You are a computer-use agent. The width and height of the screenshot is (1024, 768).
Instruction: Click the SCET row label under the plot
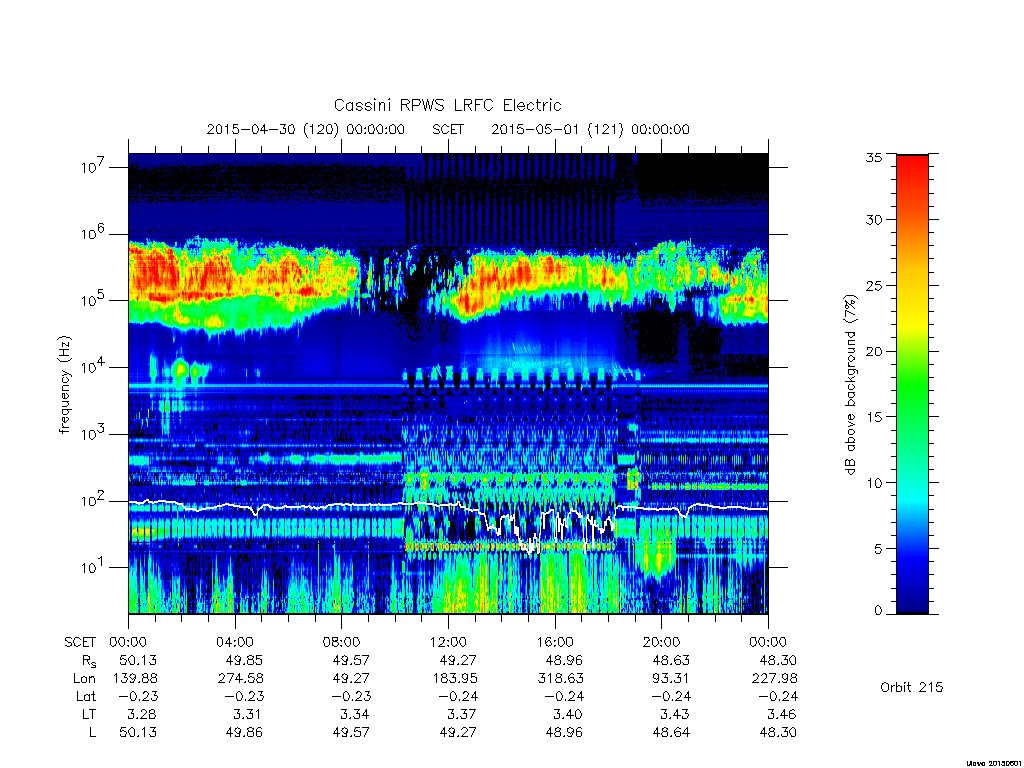pyautogui.click(x=80, y=642)
